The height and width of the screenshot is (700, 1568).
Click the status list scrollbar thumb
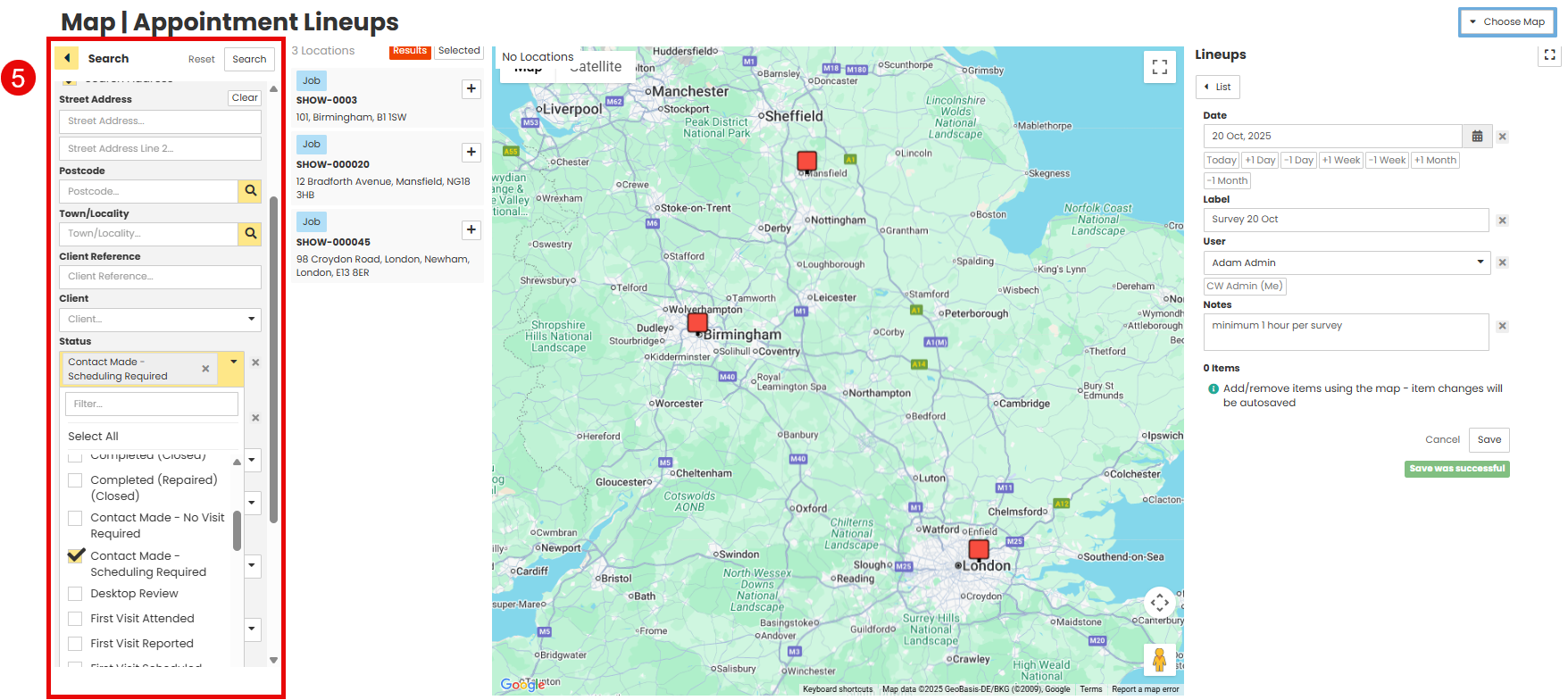point(237,530)
